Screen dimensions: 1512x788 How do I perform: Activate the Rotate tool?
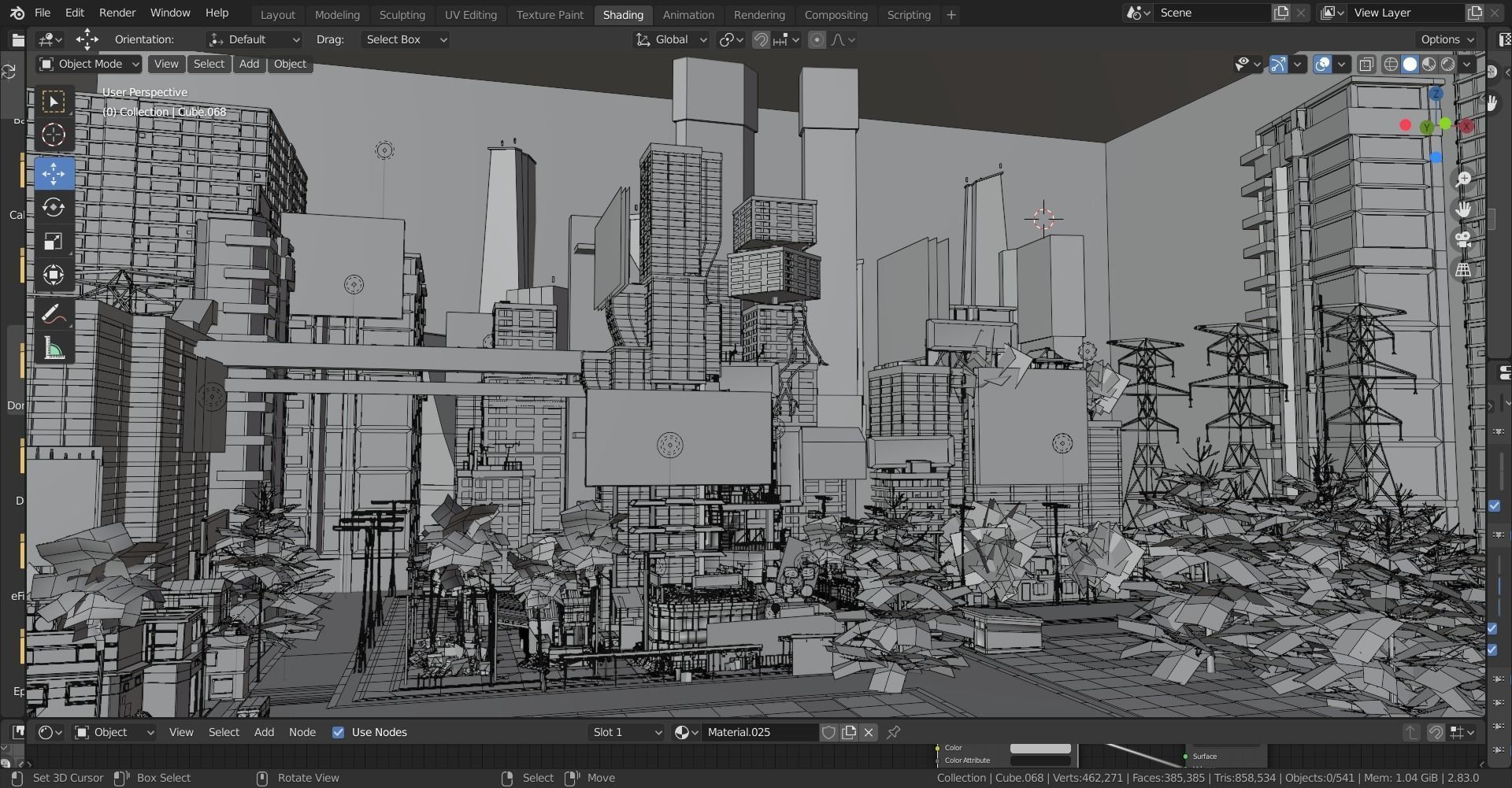(x=54, y=208)
